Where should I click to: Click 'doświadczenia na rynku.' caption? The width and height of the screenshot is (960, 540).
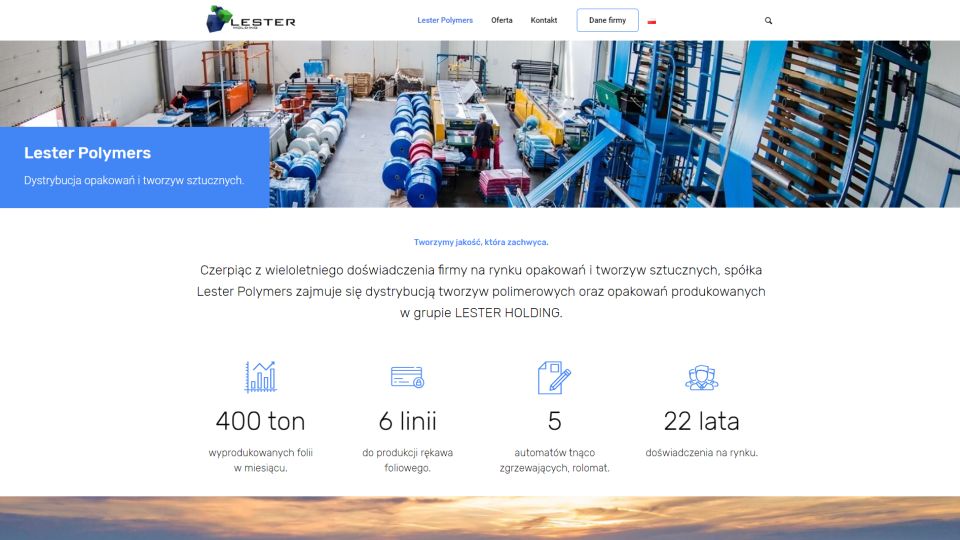[x=702, y=453]
